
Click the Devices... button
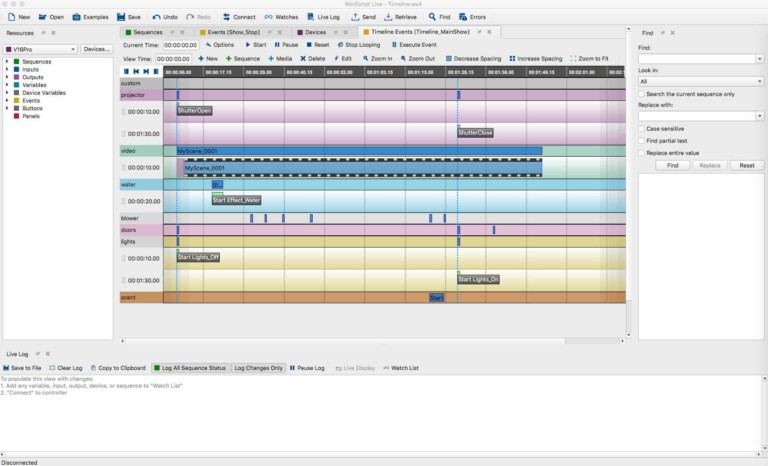click(96, 49)
